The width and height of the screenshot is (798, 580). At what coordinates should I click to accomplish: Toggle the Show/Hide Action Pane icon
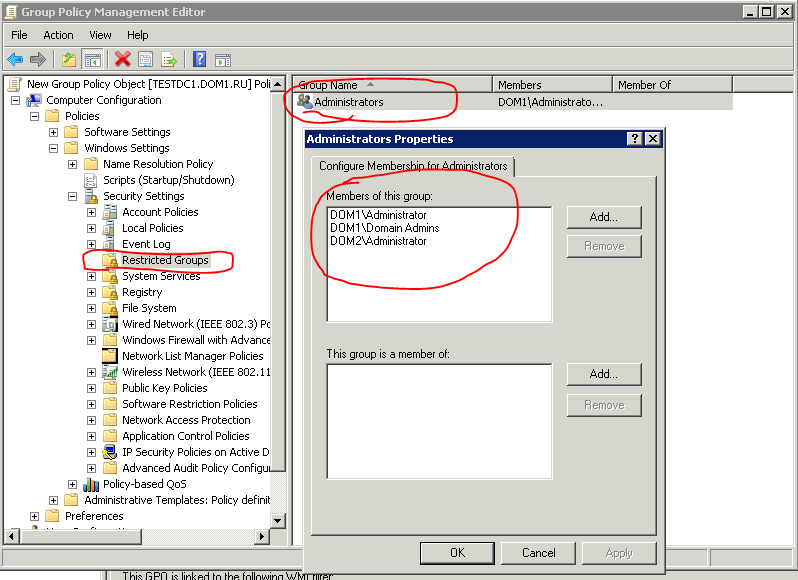point(223,60)
